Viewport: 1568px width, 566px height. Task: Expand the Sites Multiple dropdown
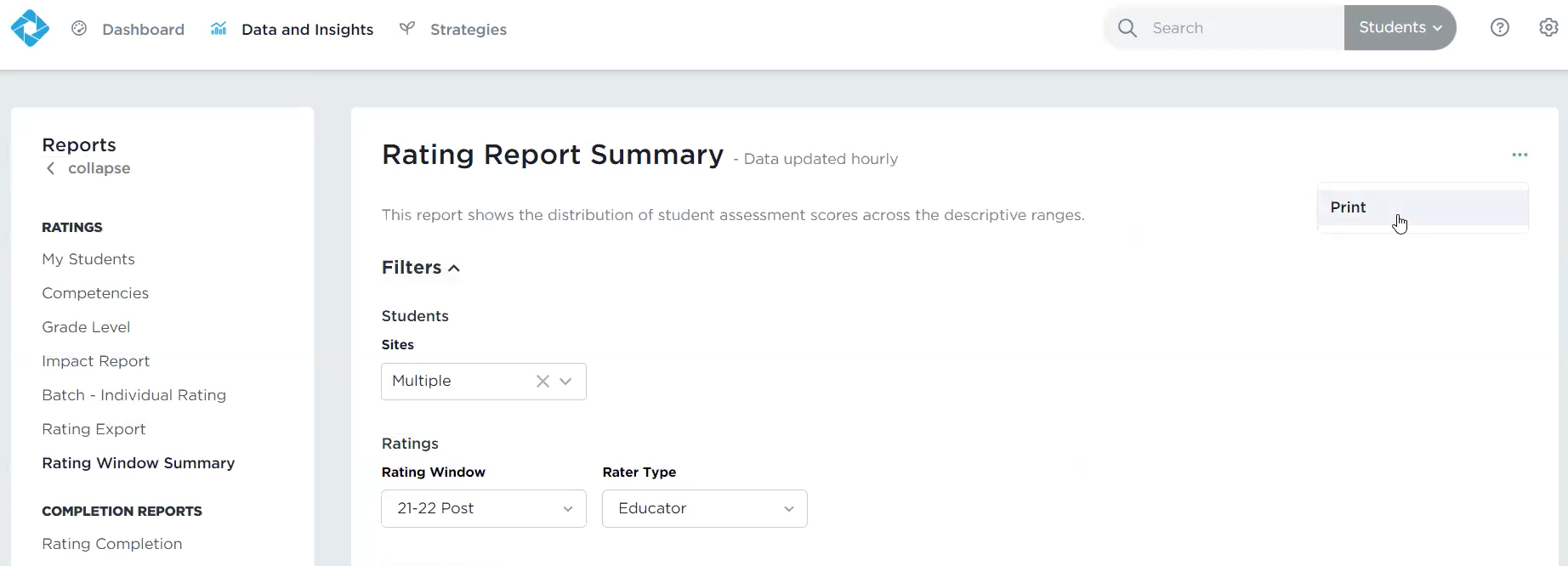[566, 382]
